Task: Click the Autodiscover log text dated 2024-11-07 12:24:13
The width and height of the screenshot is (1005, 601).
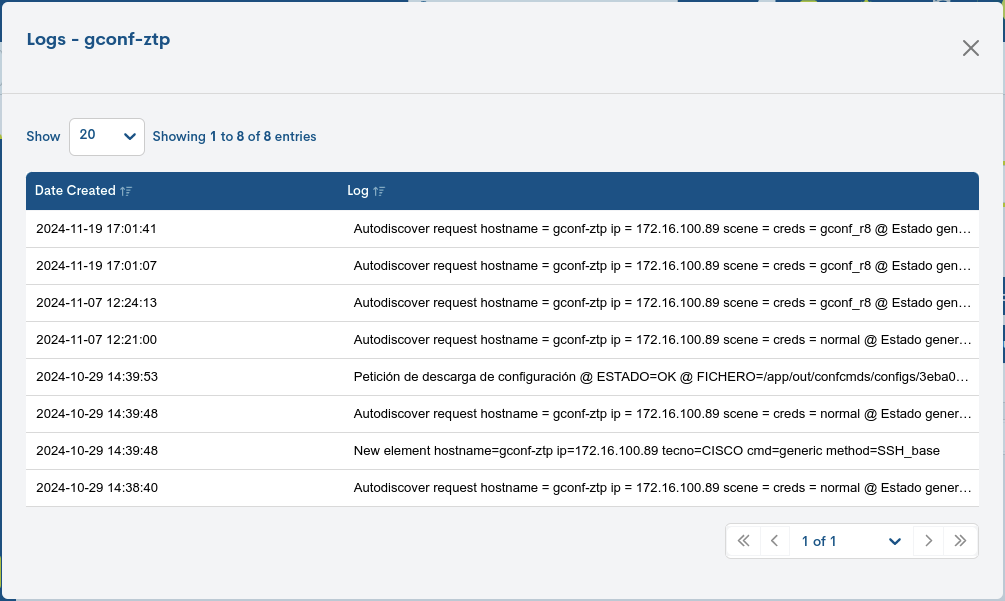Action: (662, 303)
